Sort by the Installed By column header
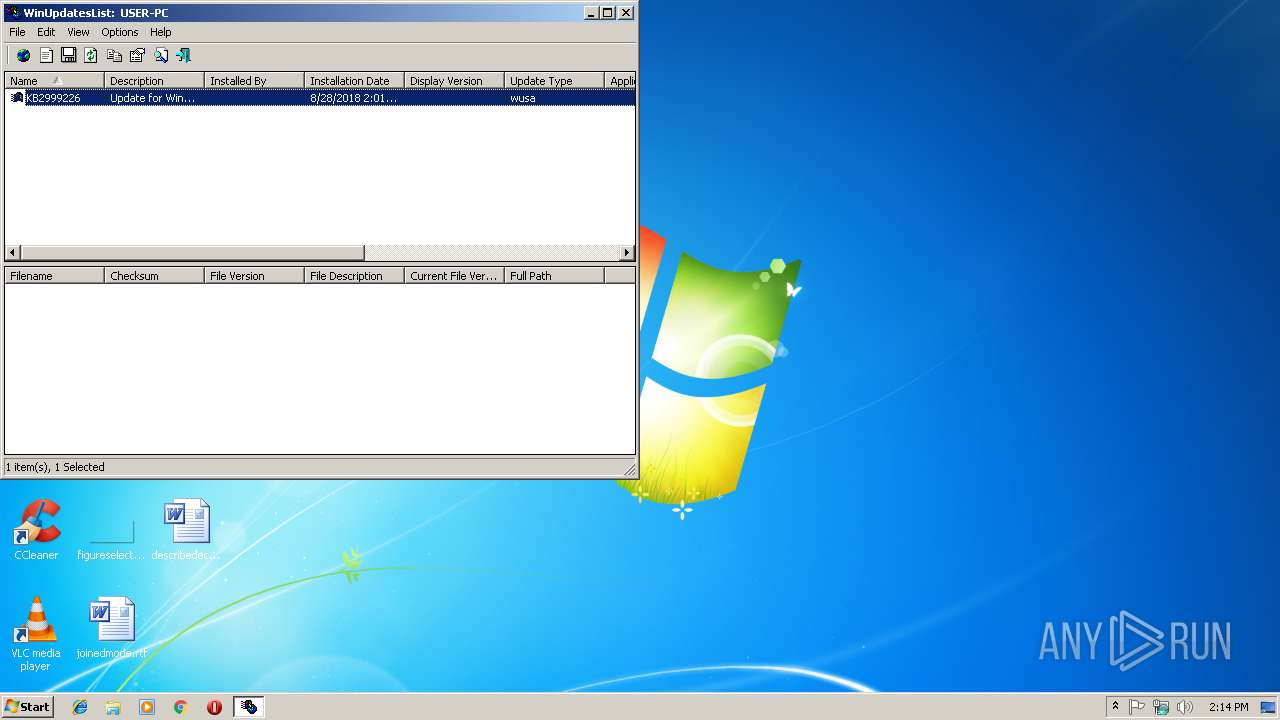The image size is (1280, 720). coord(254,81)
